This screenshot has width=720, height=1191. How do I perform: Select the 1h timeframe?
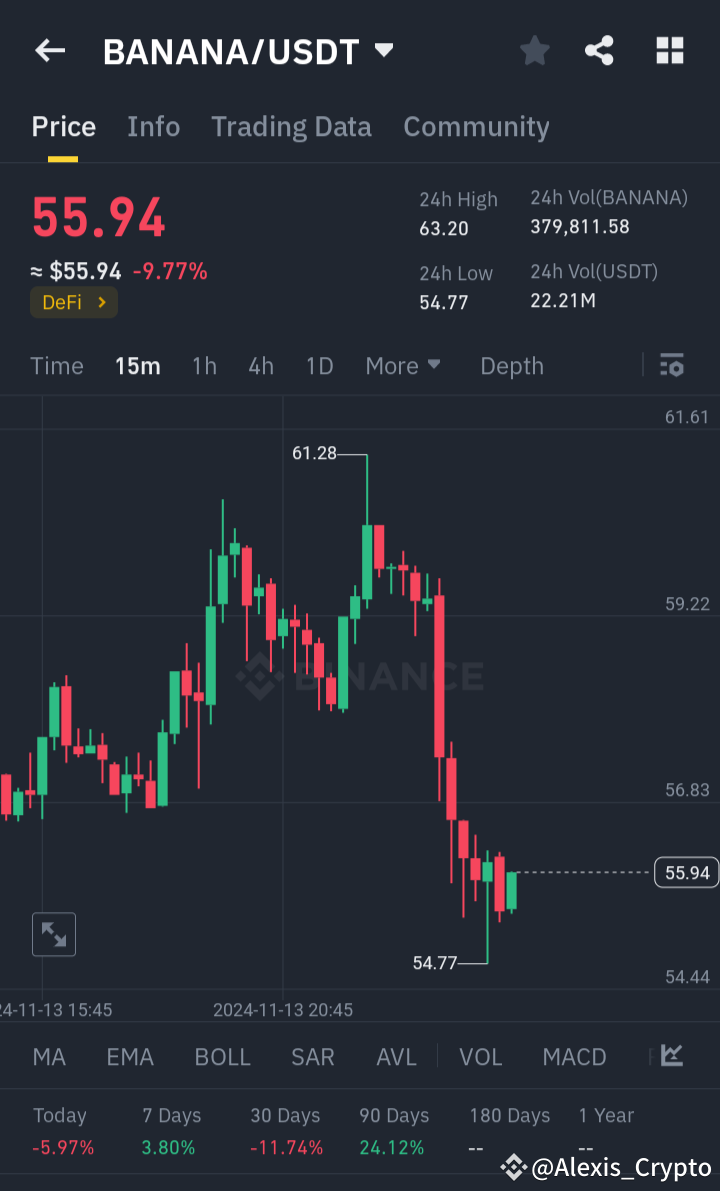[x=204, y=366]
